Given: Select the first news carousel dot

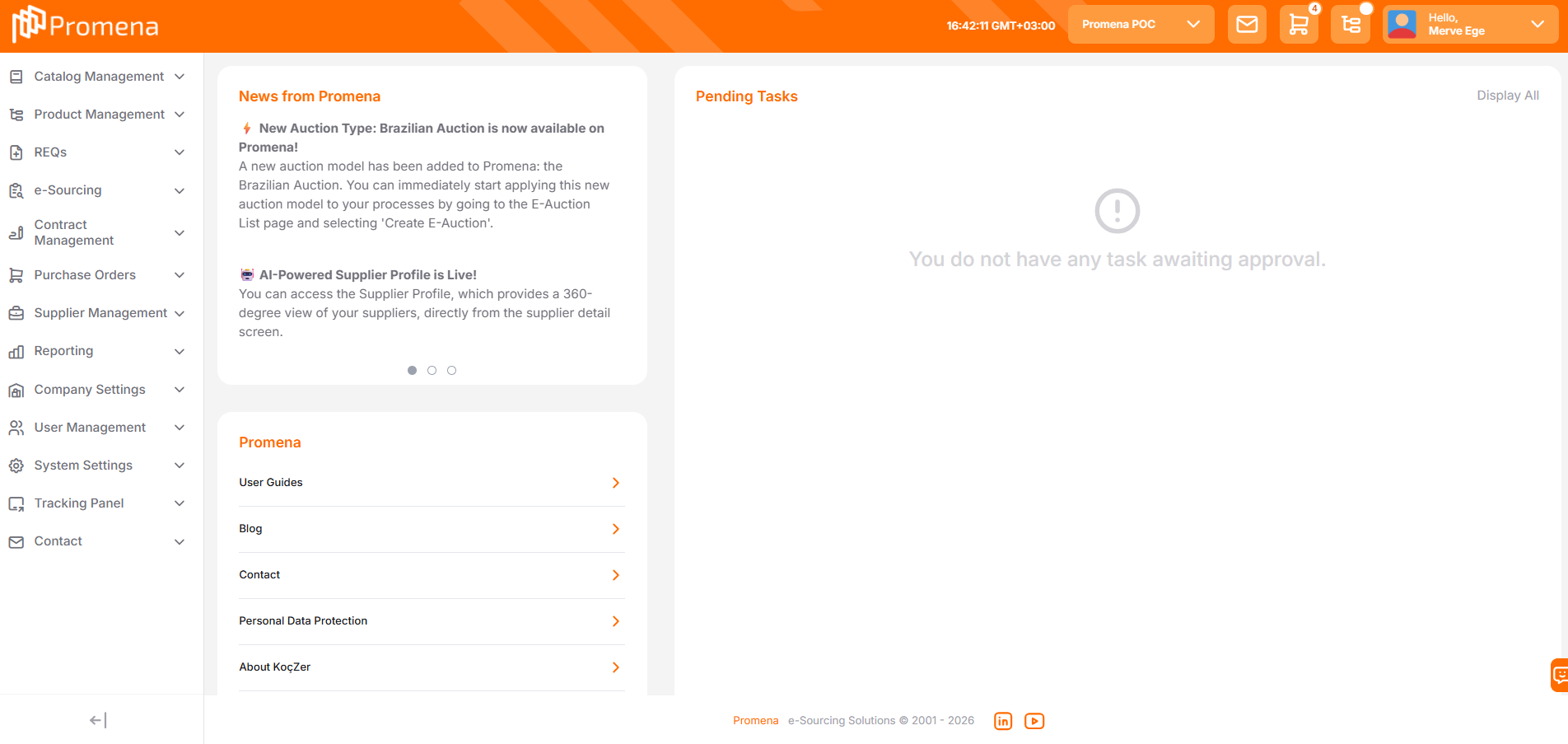Looking at the screenshot, I should 412,370.
